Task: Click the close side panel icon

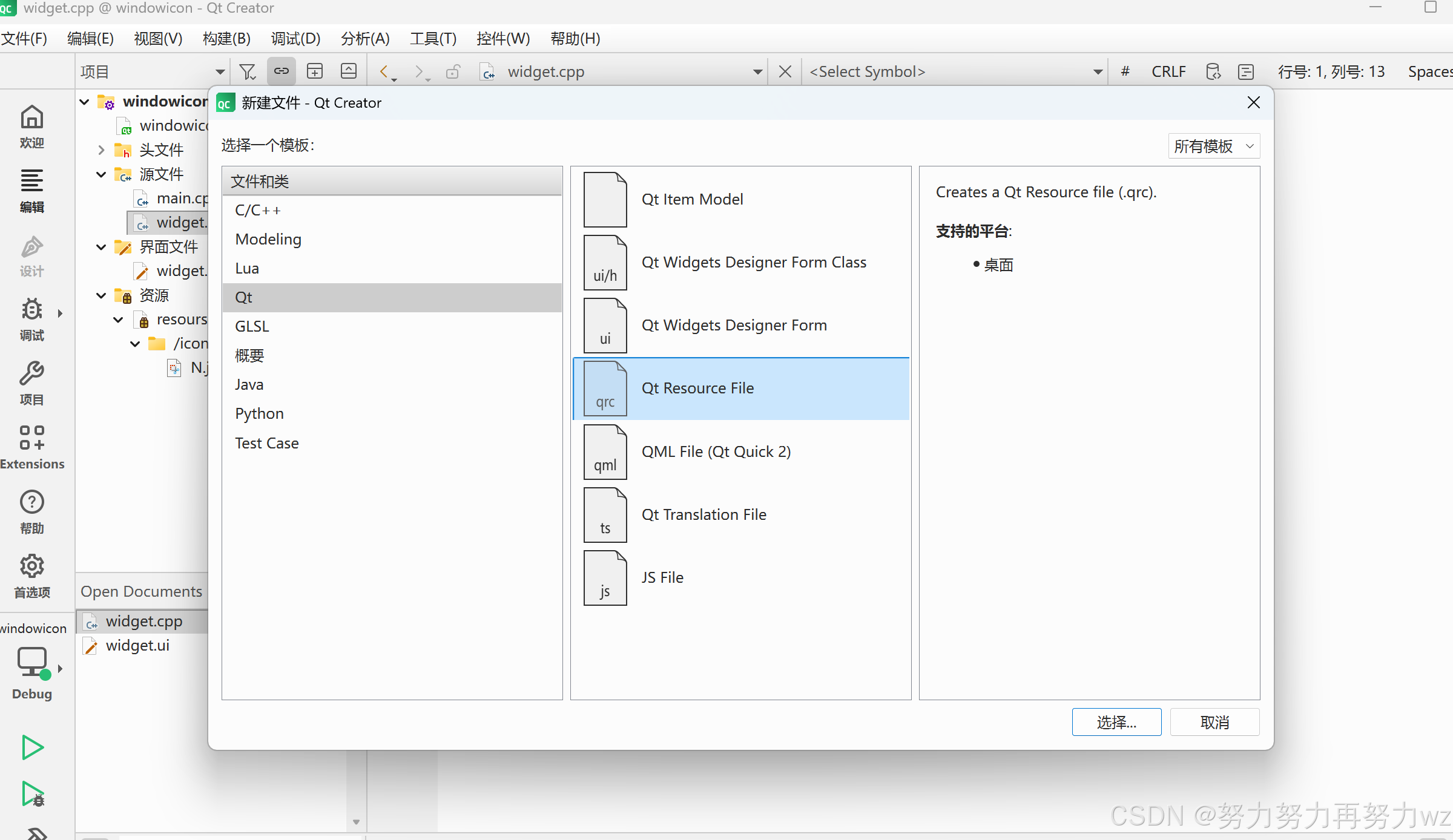Action: (349, 71)
